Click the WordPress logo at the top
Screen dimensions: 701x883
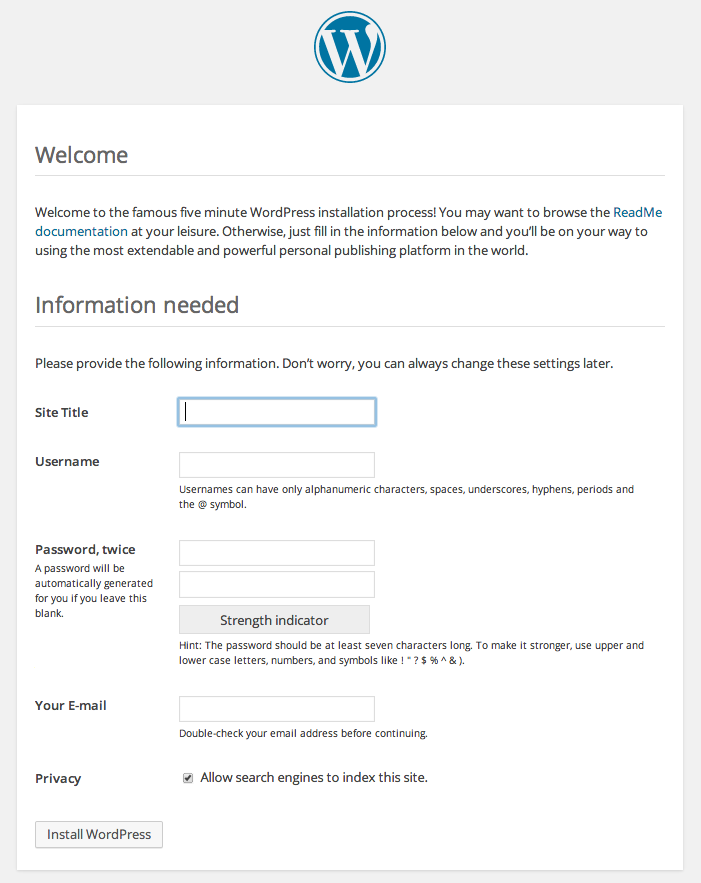pyautogui.click(x=350, y=47)
